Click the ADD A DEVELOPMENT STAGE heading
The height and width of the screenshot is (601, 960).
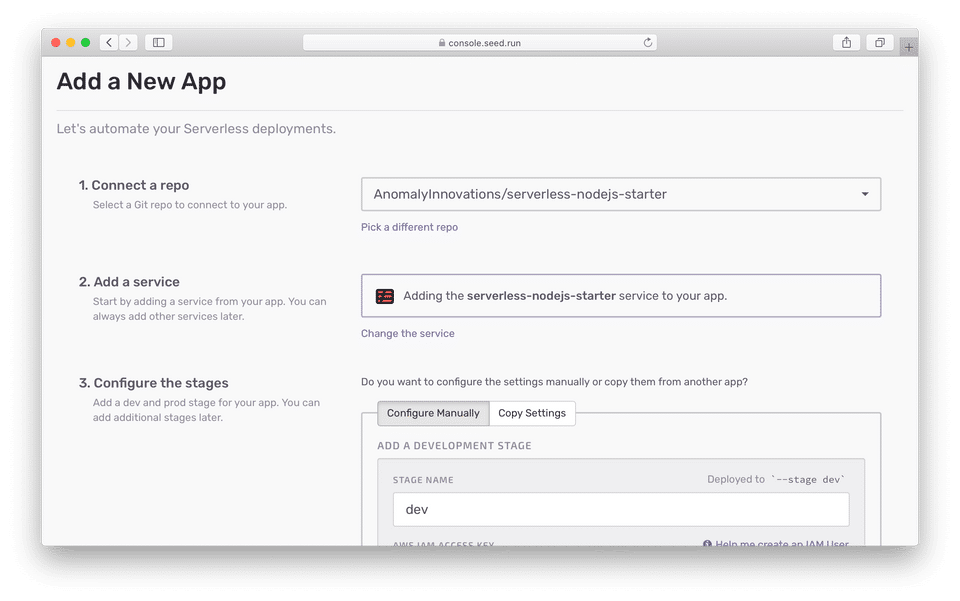point(454,446)
